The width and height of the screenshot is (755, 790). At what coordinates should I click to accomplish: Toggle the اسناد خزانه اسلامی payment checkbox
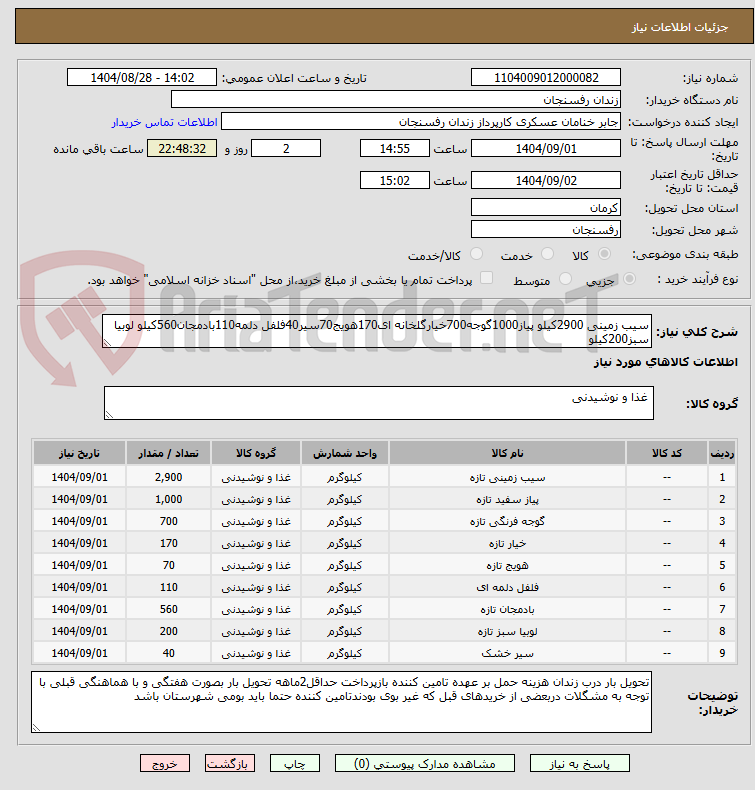pyautogui.click(x=486, y=278)
